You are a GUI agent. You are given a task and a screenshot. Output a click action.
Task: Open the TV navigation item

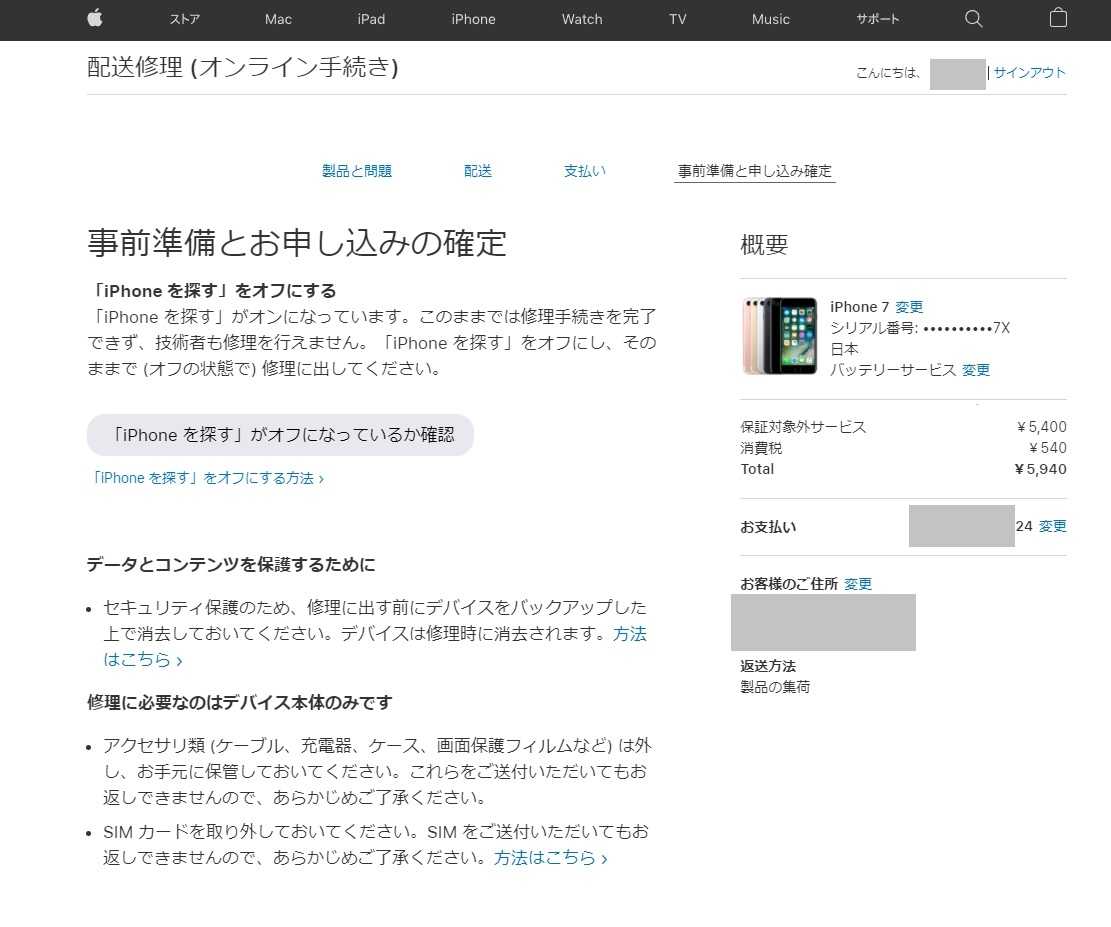[678, 19]
